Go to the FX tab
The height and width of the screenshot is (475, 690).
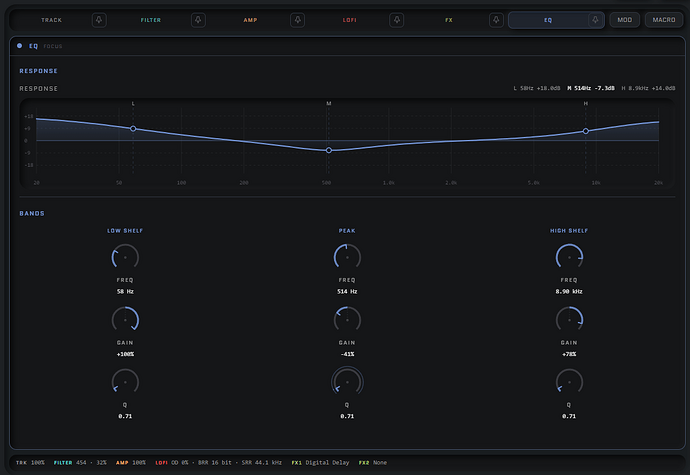pos(448,20)
